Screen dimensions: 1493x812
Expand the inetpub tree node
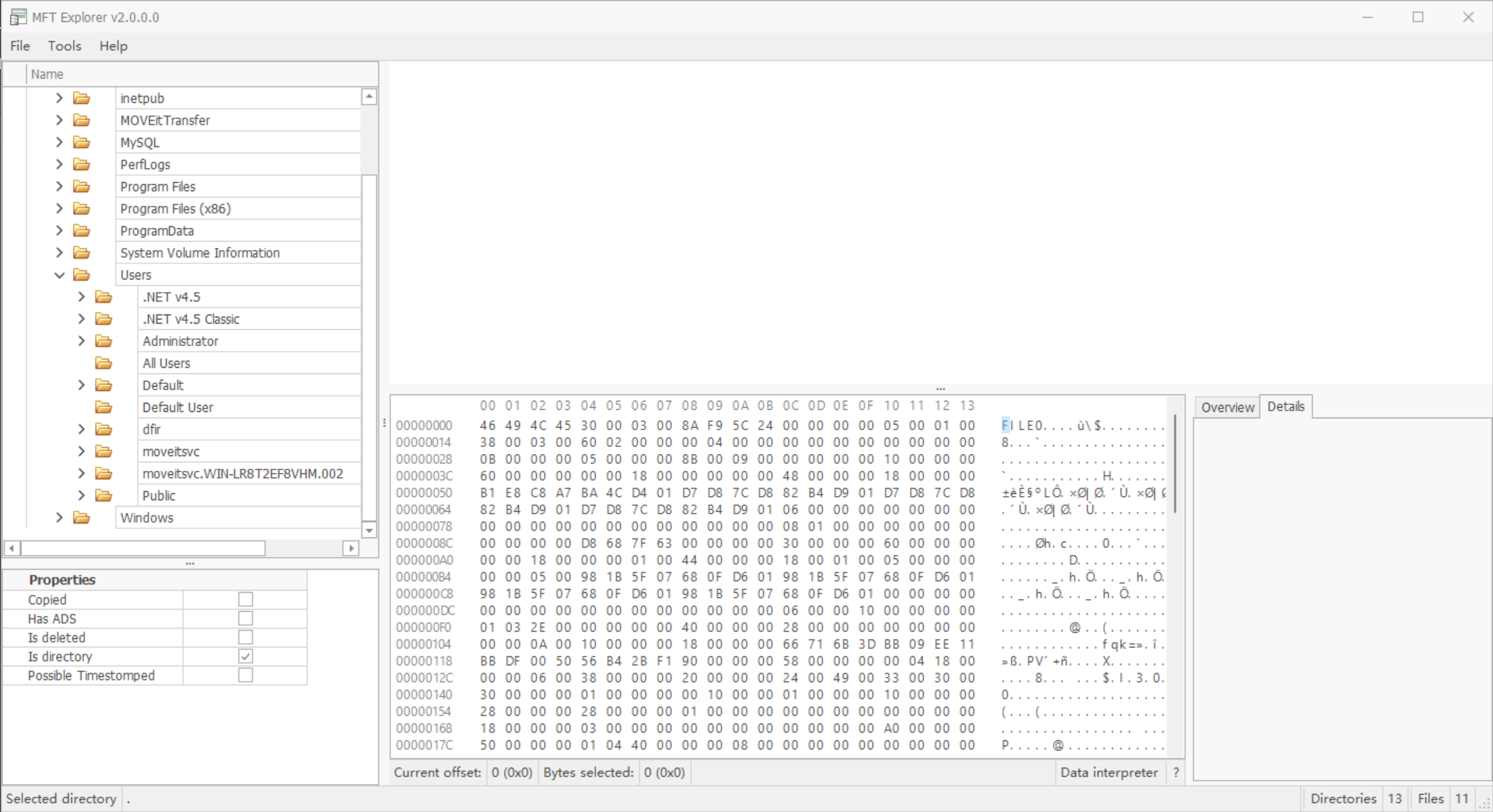tap(60, 98)
